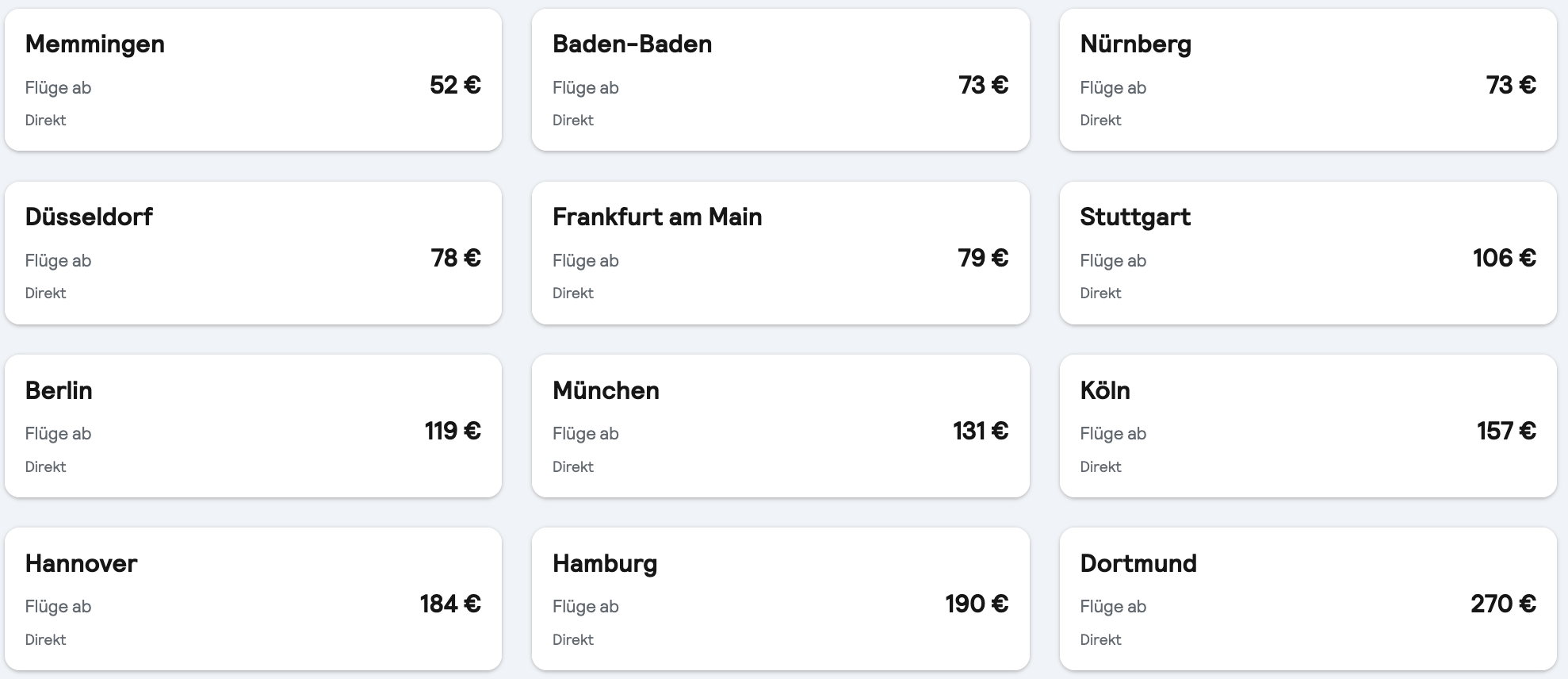Screen dimensions: 1568x679
Task: Select the Baden-Baden flights from 73 €
Action: (x=780, y=79)
